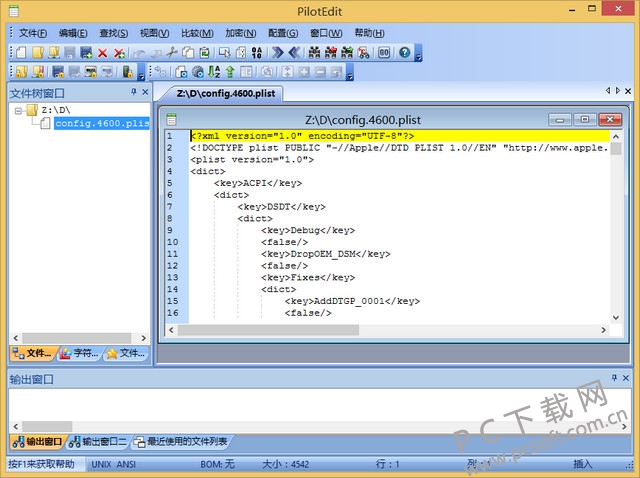Click line 5 text <key>ACPI</key>
Viewport: 640px width, 478px height.
pos(258,183)
